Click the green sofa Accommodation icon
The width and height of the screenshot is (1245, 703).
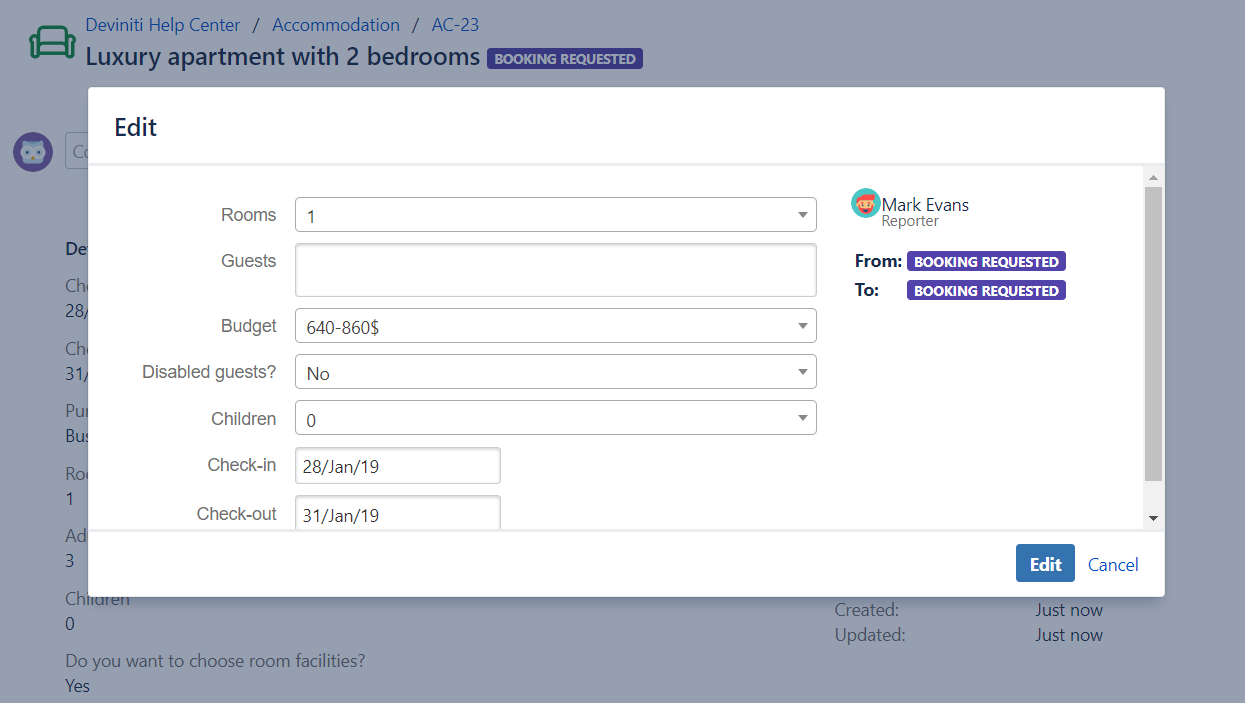(52, 42)
